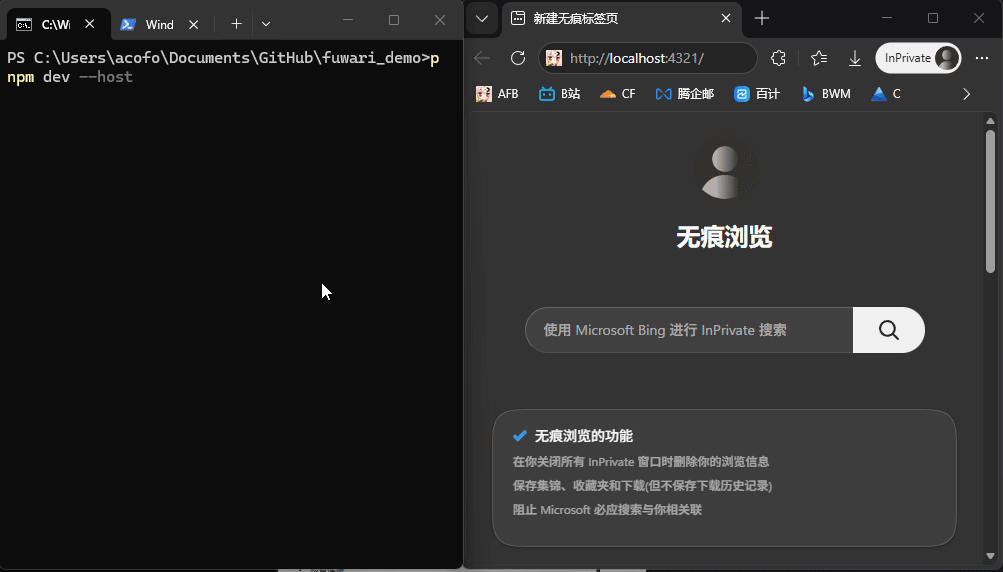Viewport: 1003px width, 572px height.
Task: Open the Favorites star list
Action: (819, 58)
